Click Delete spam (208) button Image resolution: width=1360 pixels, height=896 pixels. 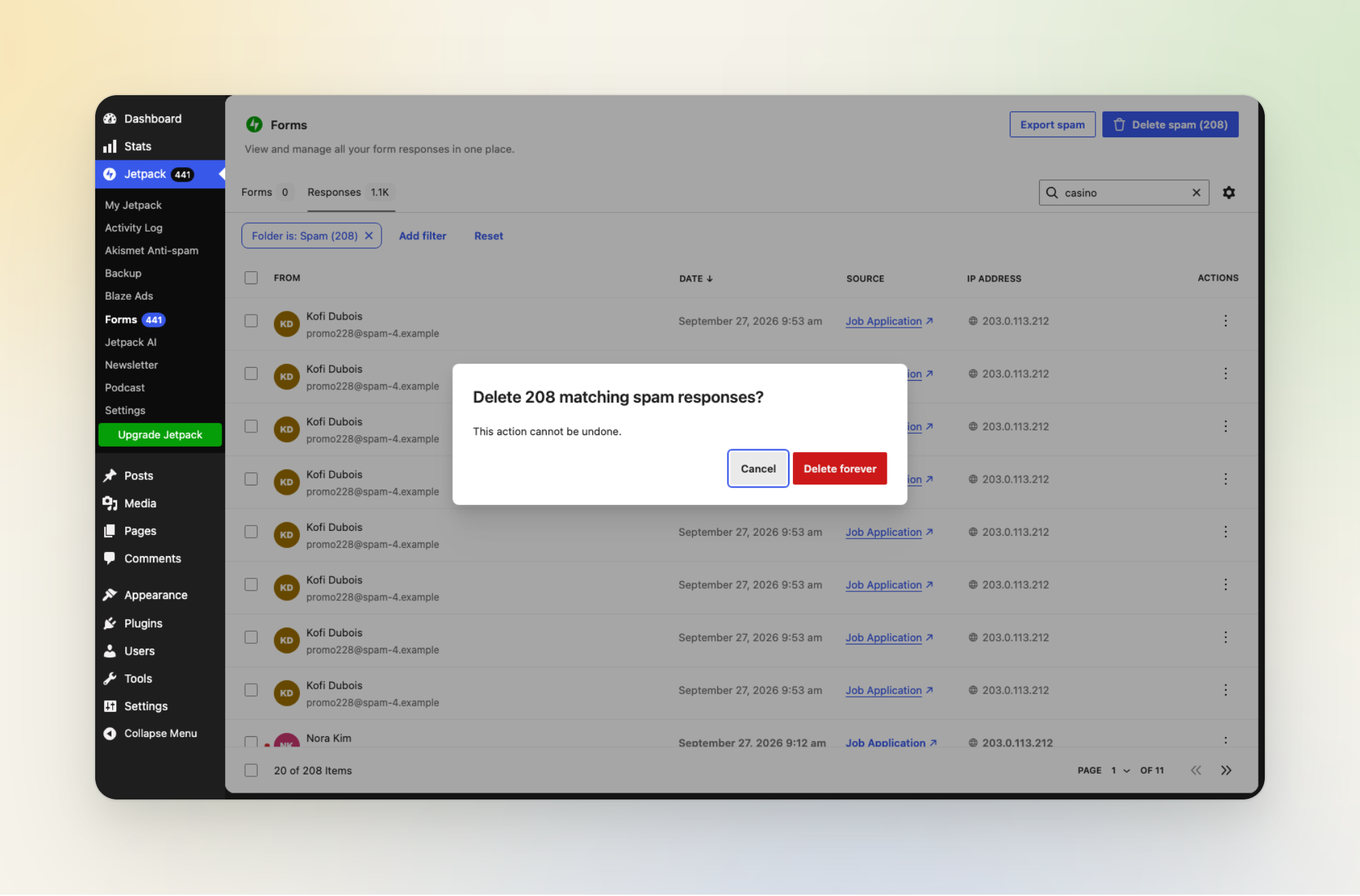1170,124
